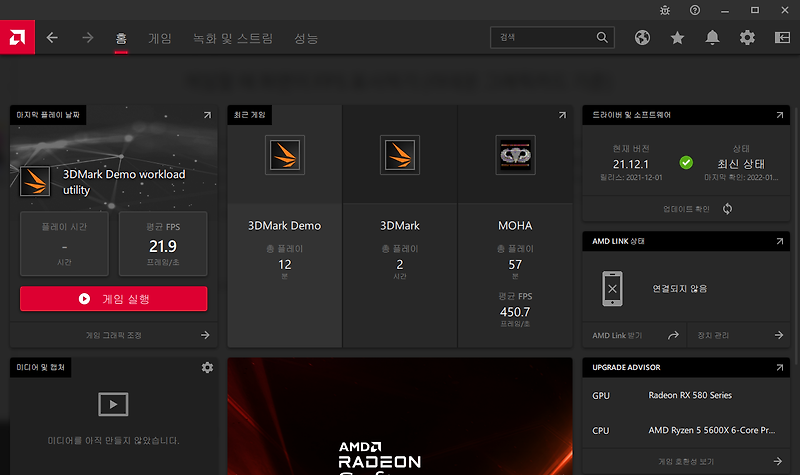Click the media play placeholder icon
Image resolution: width=800 pixels, height=475 pixels.
click(x=113, y=404)
